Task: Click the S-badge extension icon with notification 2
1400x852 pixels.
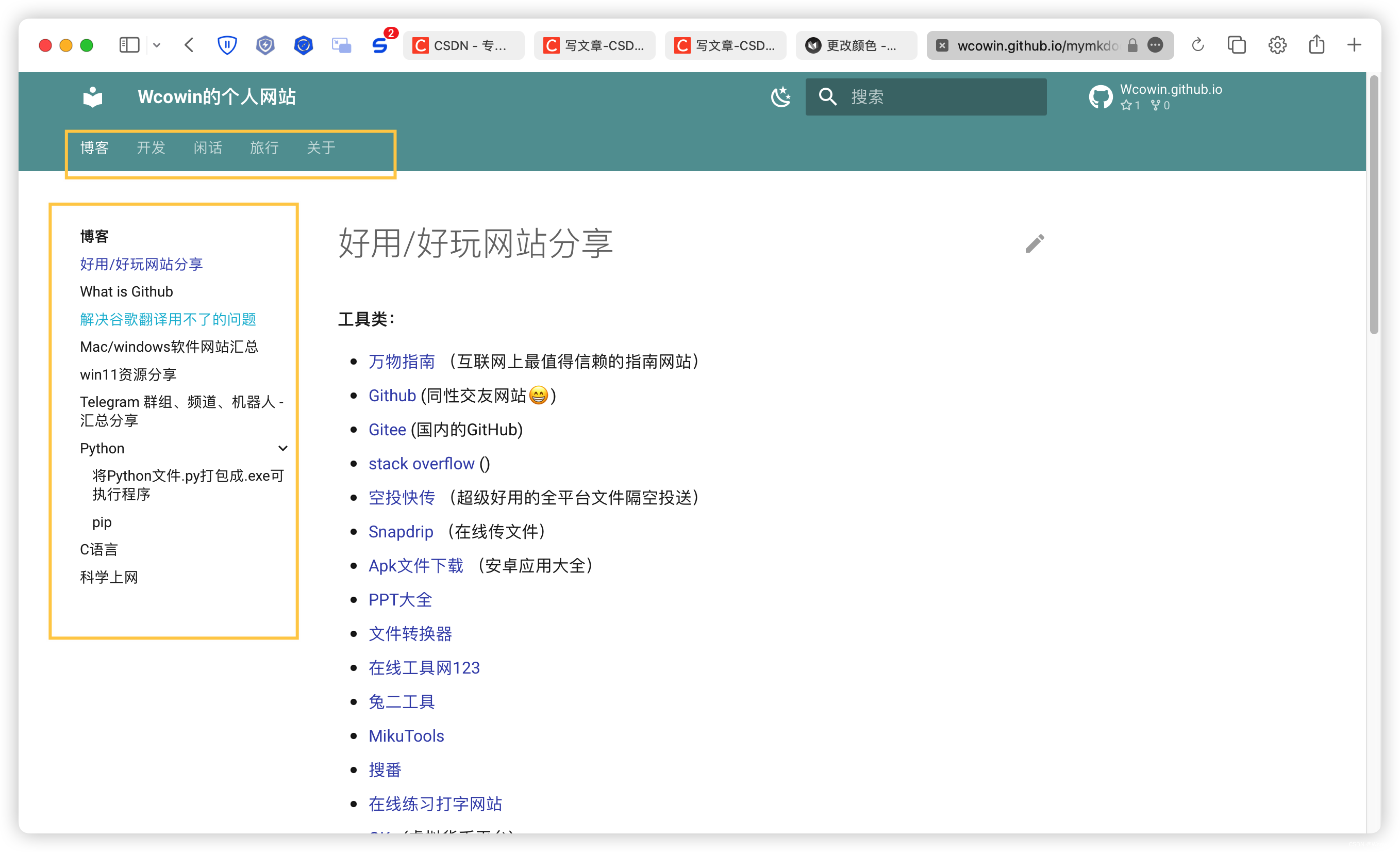Action: click(x=380, y=45)
